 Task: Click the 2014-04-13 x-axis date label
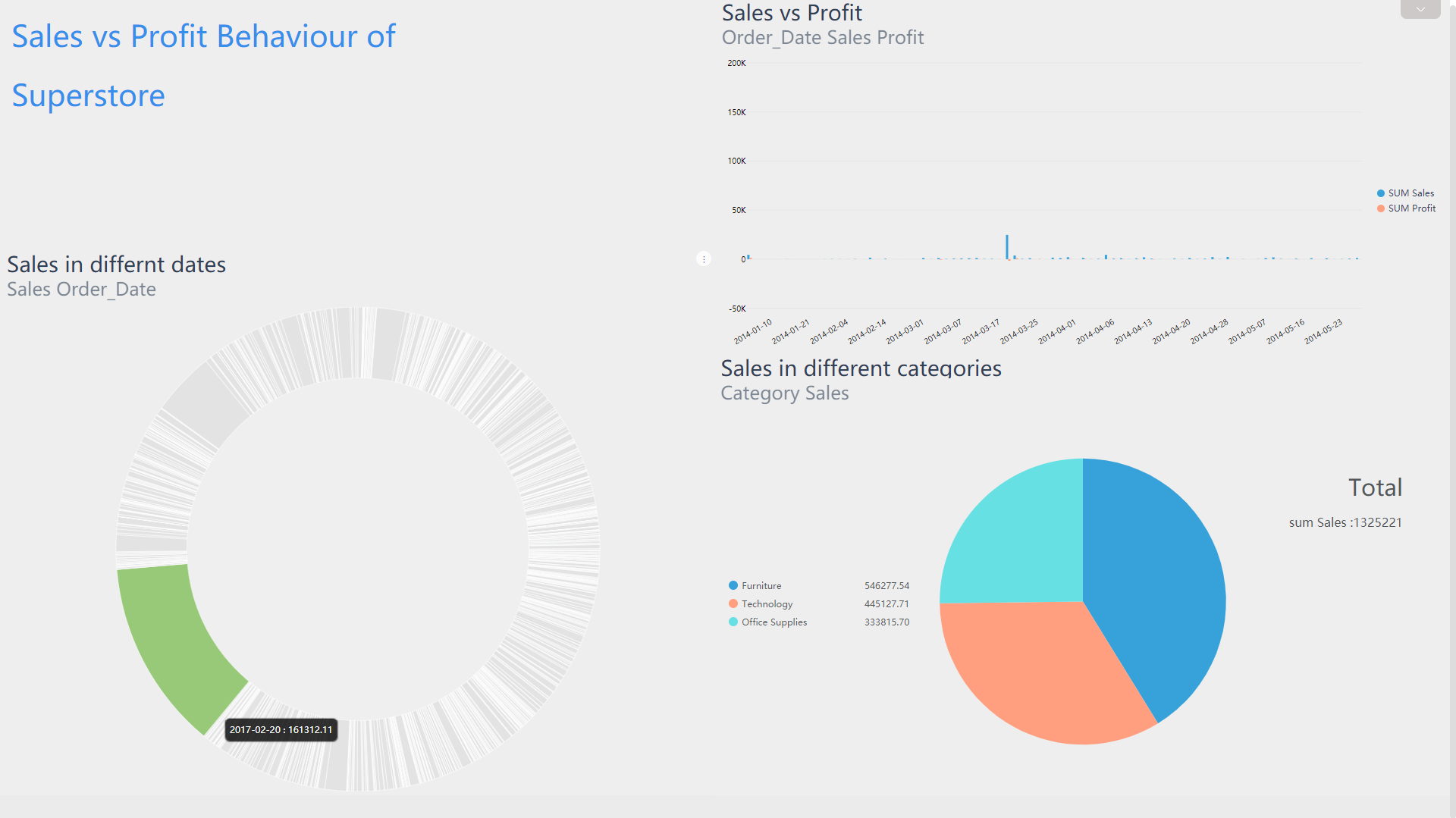click(x=1133, y=332)
